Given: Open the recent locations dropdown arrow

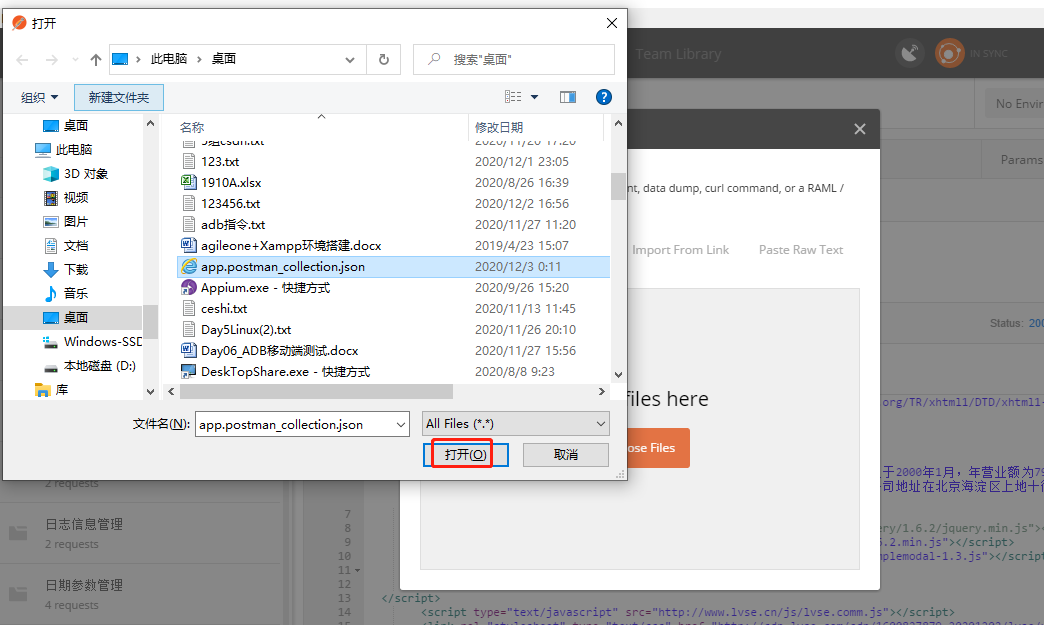Looking at the screenshot, I should (x=75, y=60).
